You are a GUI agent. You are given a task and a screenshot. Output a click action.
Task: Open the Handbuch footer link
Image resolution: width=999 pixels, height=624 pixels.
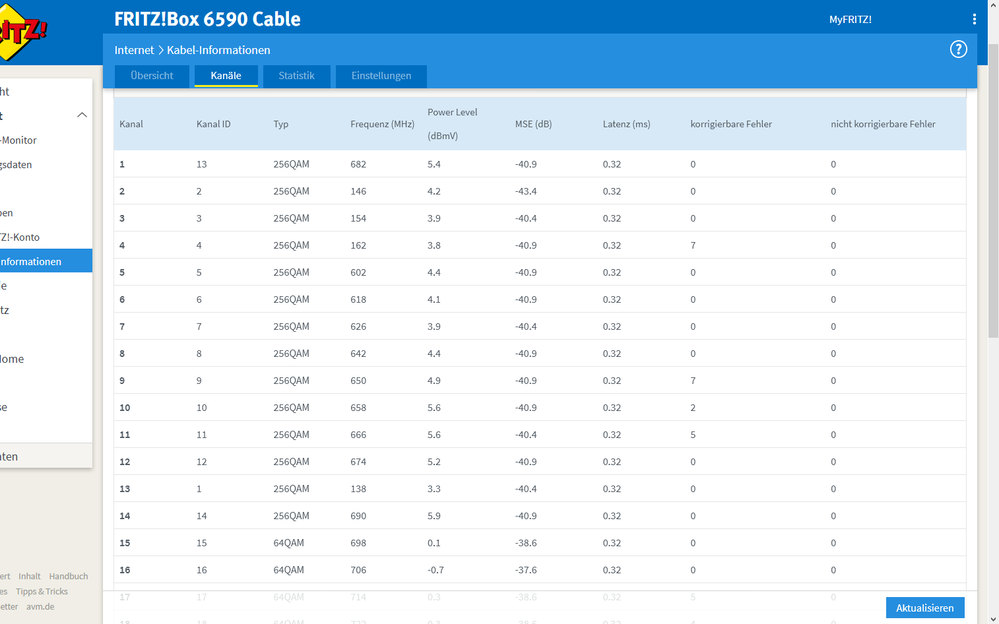pyautogui.click(x=68, y=576)
